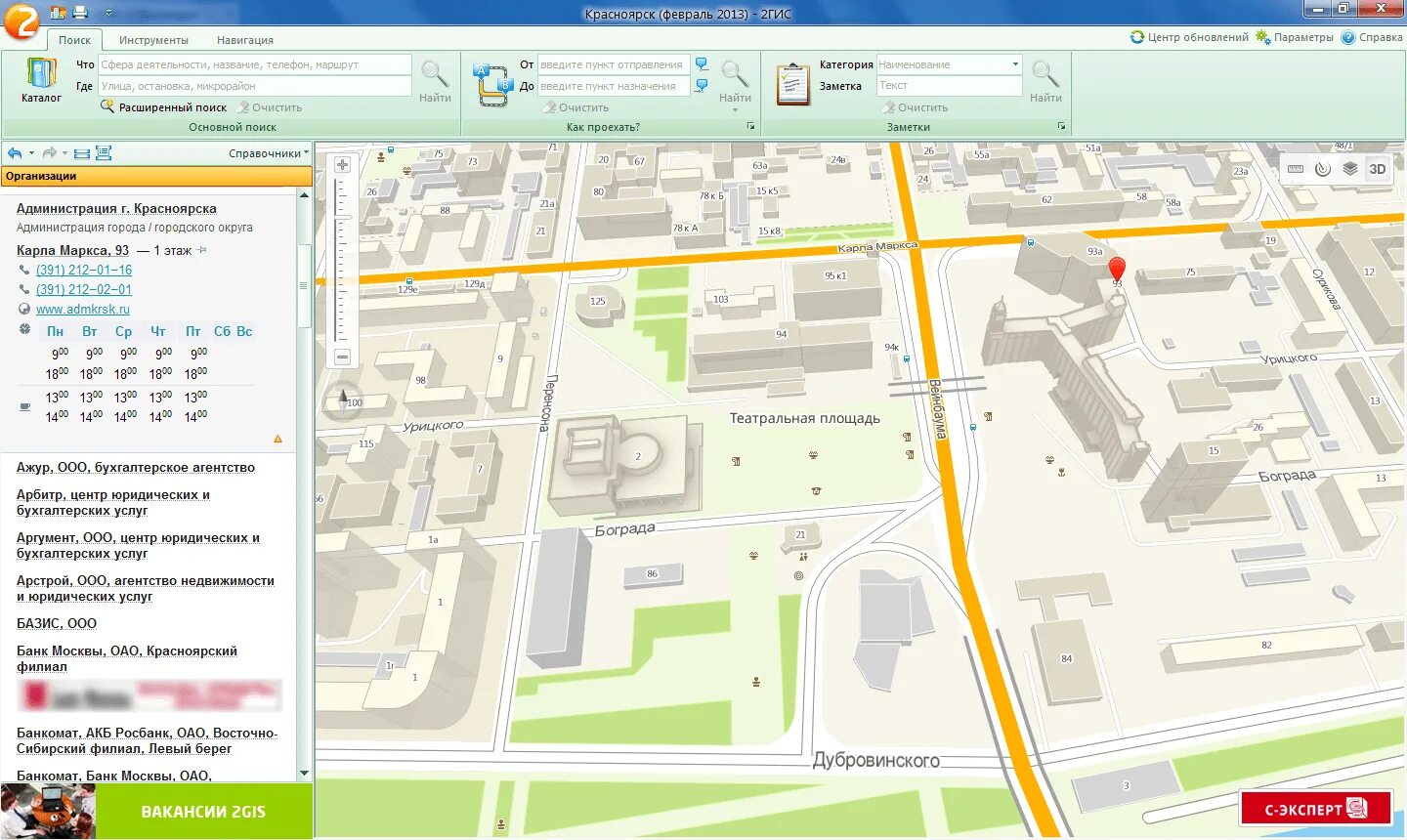Open the back history dropdown arrow
Viewport: 1407px width, 840px height.
pyautogui.click(x=31, y=153)
